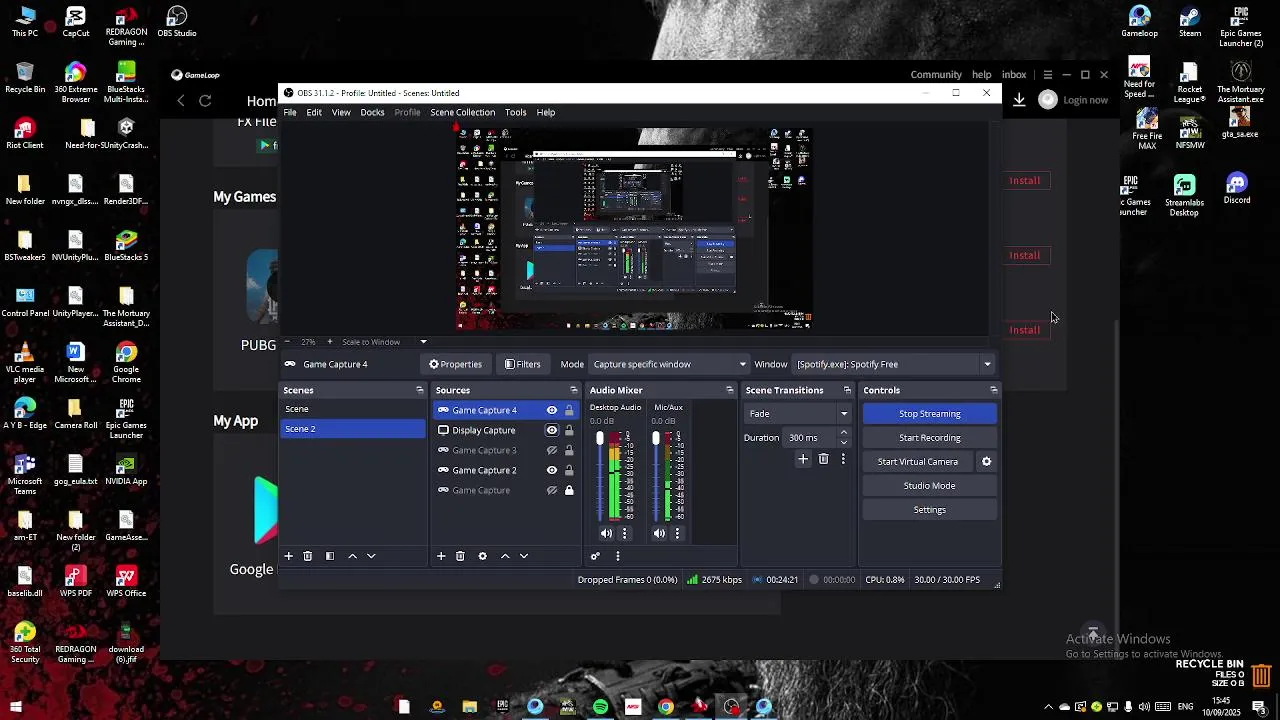Show hidden tray icons chevron

click(x=1048, y=707)
